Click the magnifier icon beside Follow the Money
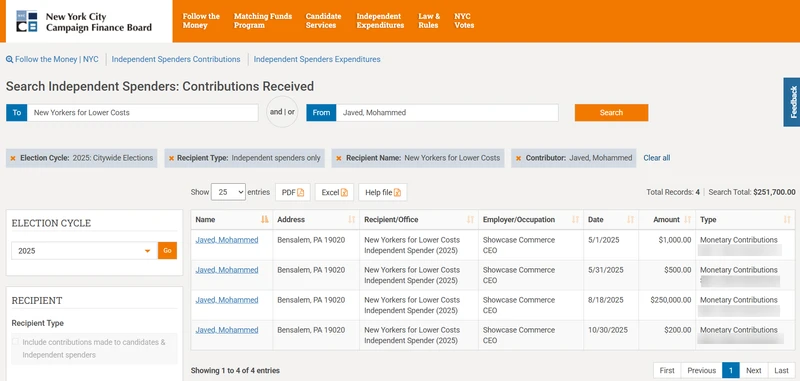Viewport: 800px width, 381px height. click(x=9, y=60)
